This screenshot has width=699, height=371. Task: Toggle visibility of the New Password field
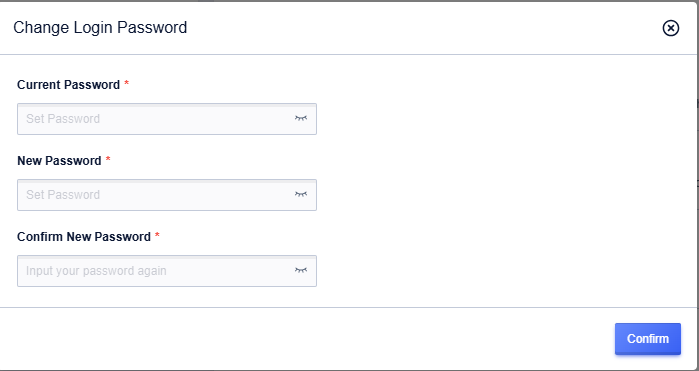pyautogui.click(x=301, y=194)
